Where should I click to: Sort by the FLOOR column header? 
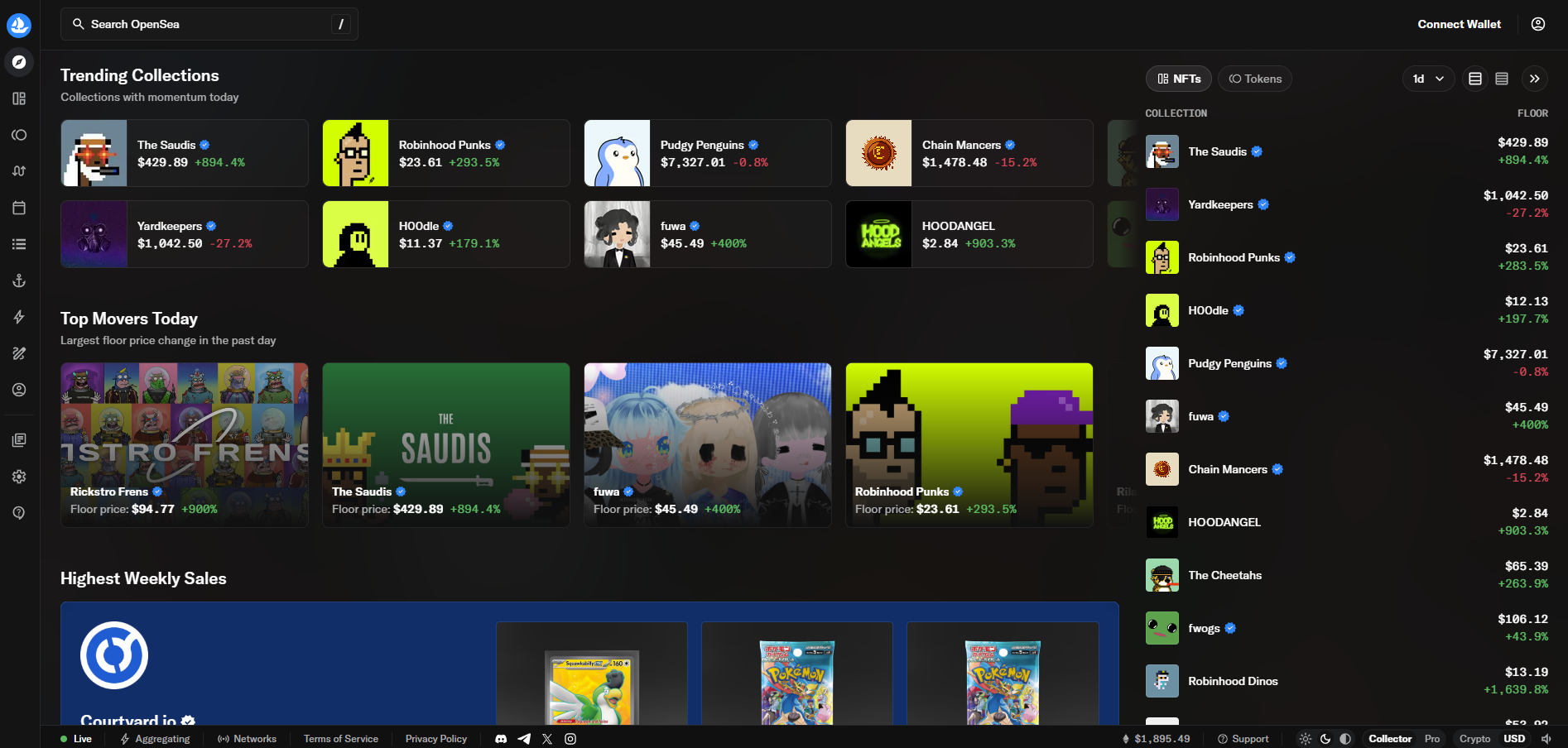coord(1532,113)
